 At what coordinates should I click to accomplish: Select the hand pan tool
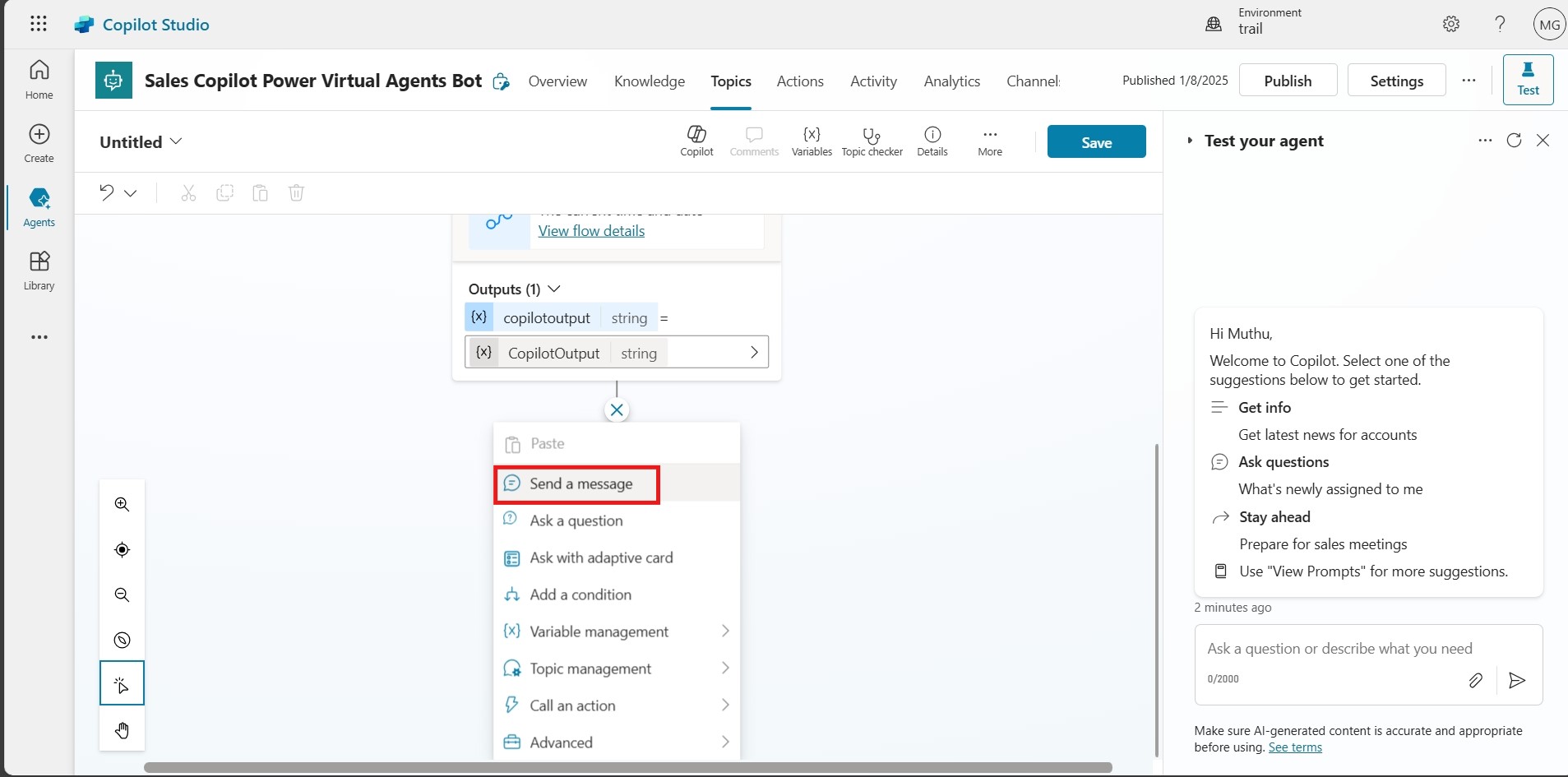[x=123, y=730]
